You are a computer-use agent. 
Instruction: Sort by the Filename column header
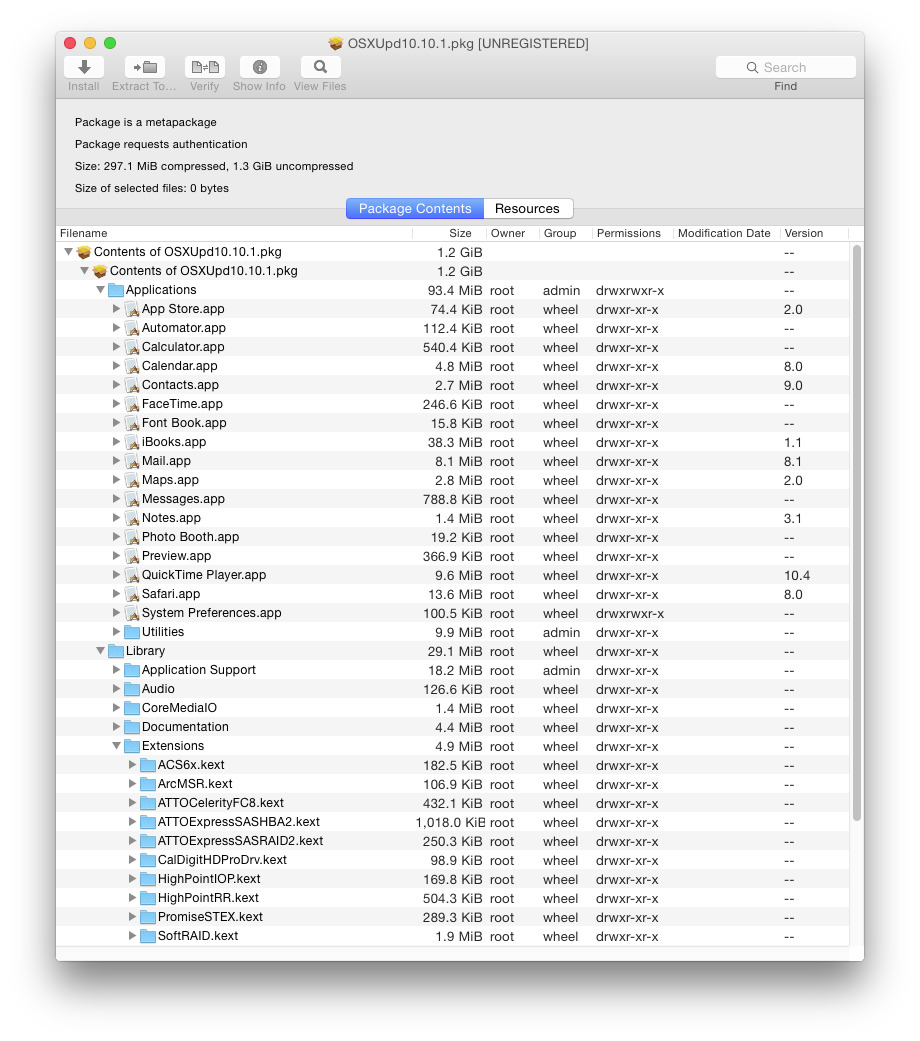[x=234, y=234]
